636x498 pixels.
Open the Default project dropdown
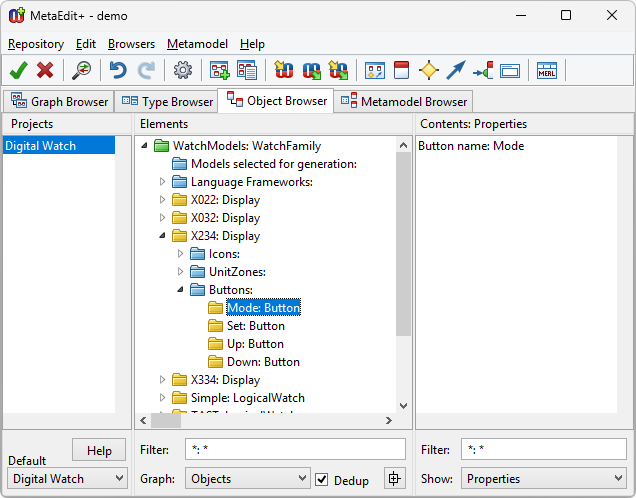(x=67, y=479)
